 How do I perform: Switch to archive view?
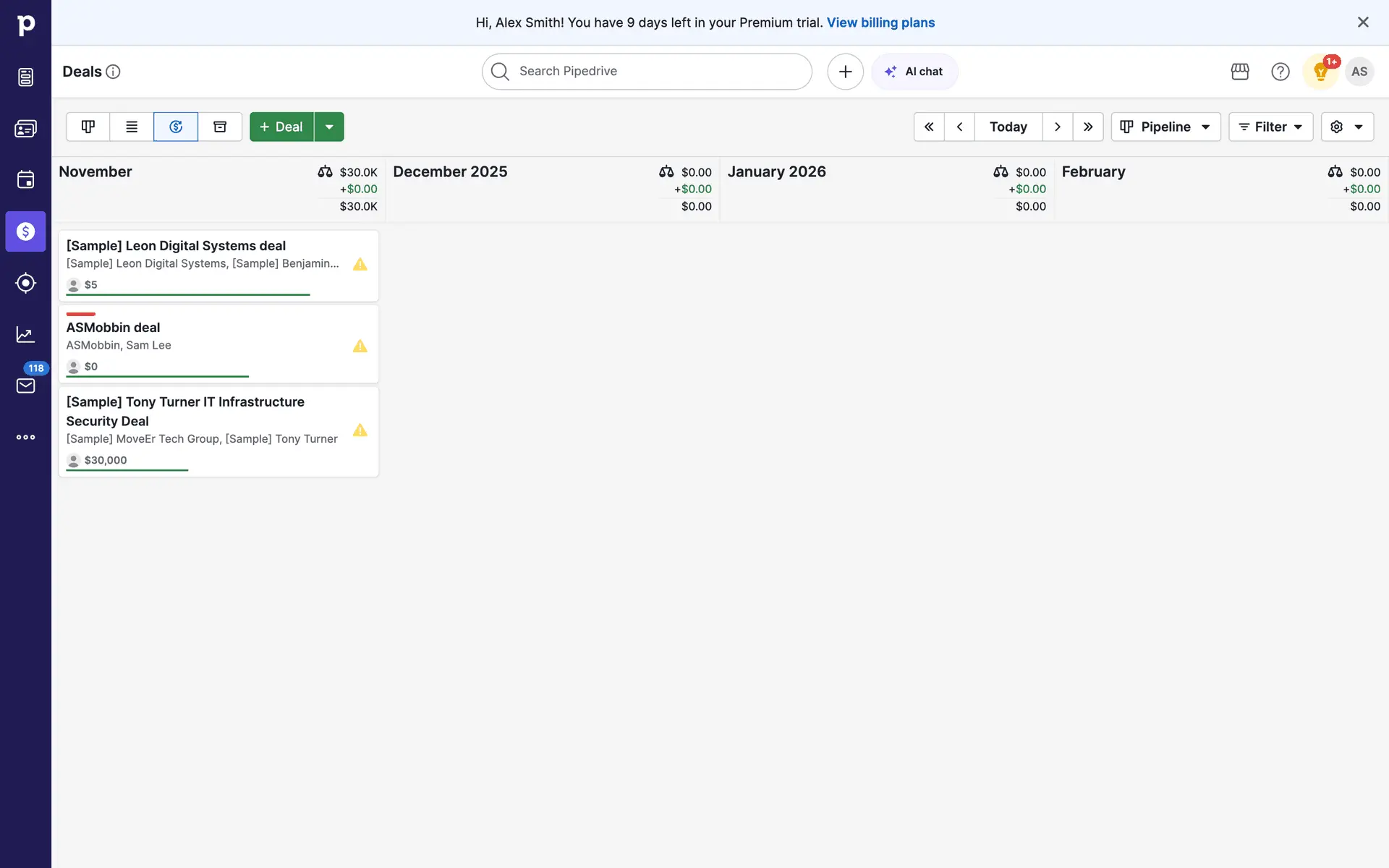click(x=220, y=127)
